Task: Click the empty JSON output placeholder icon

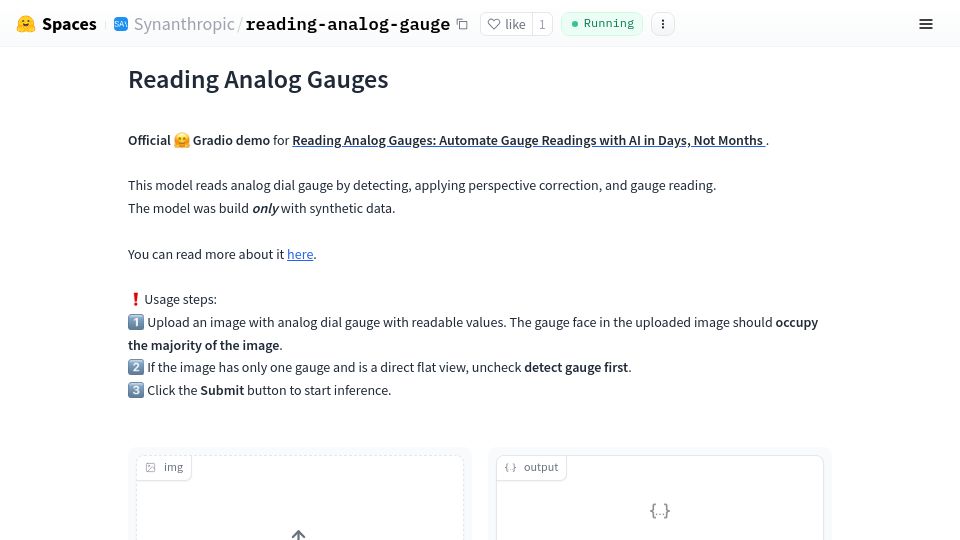Action: 660,511
